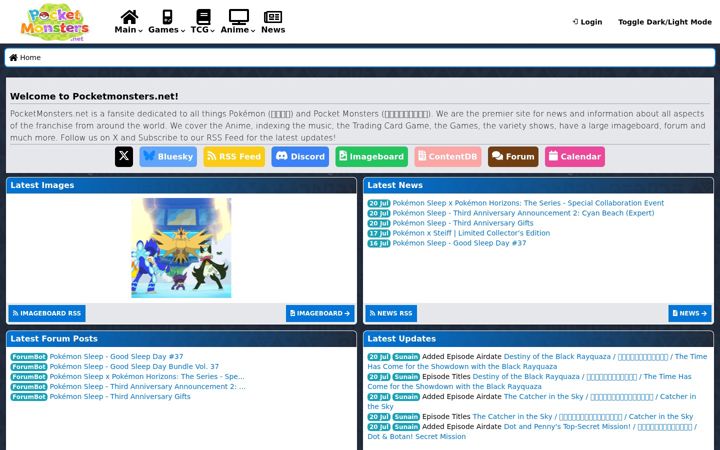Click the Latest Forum Posts header
Viewport: 720px width, 450px height.
coord(181,339)
